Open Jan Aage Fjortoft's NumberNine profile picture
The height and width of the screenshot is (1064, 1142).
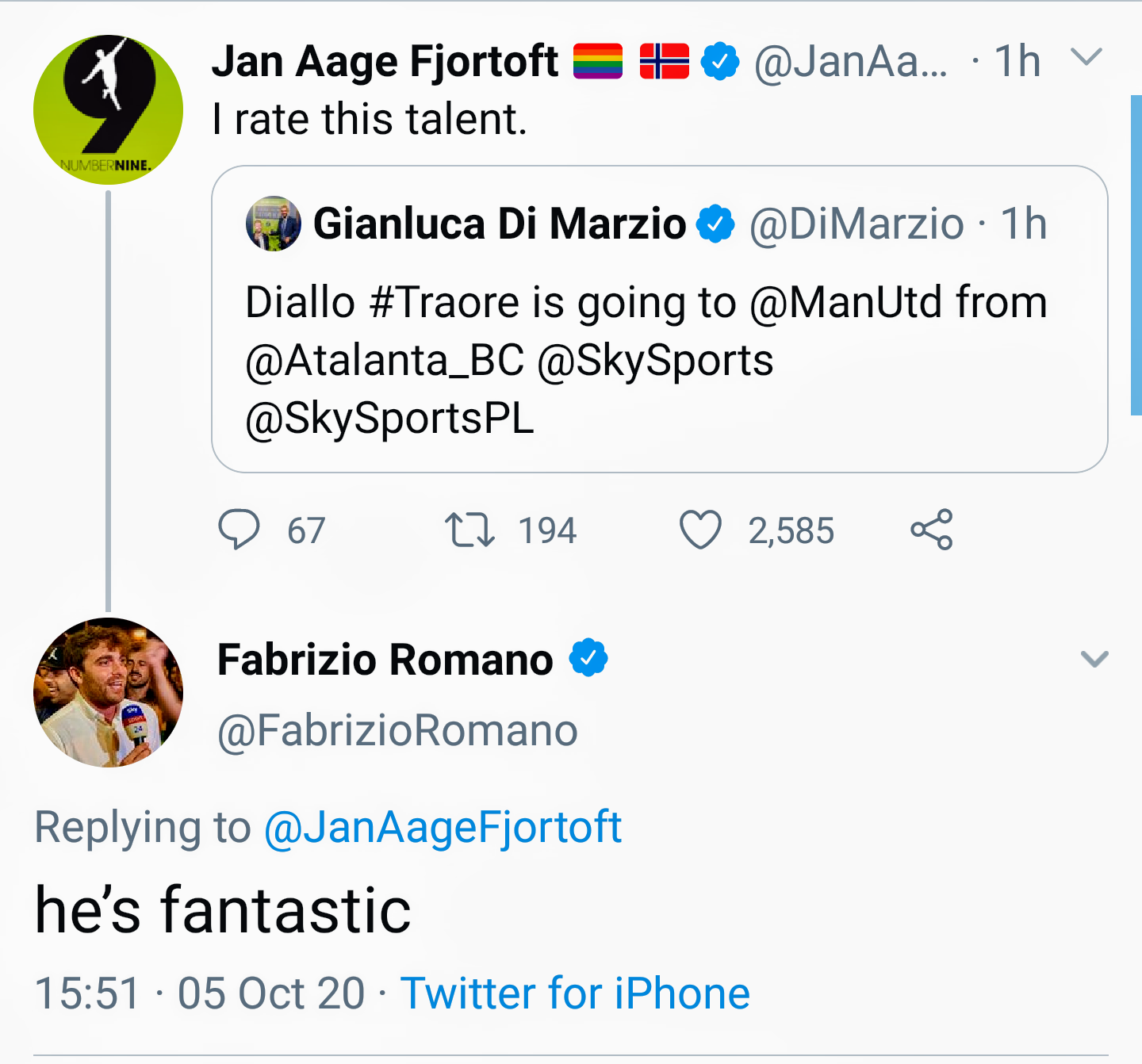click(x=108, y=110)
